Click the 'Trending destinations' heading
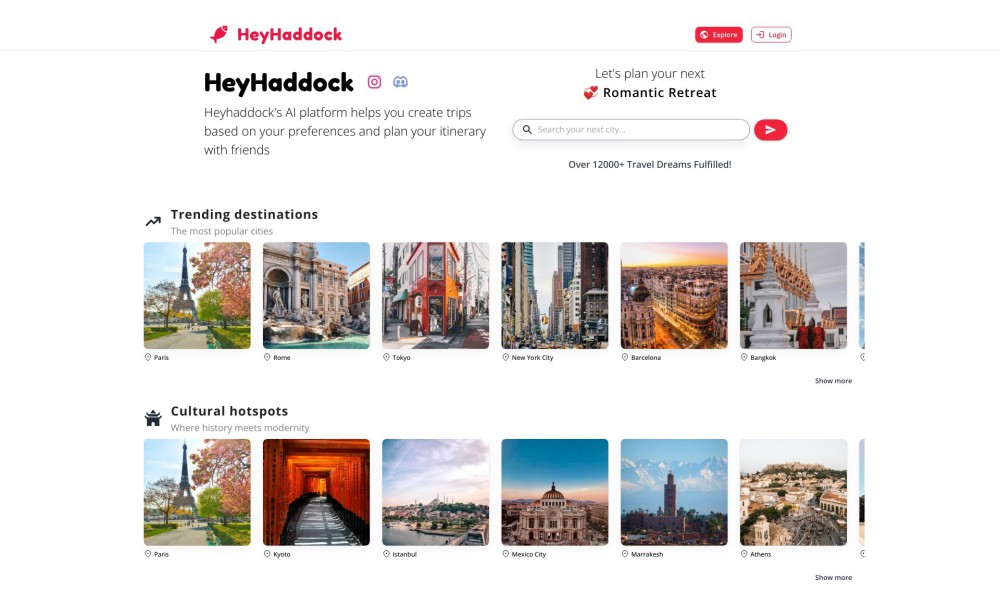The width and height of the screenshot is (1000, 600). 244,214
